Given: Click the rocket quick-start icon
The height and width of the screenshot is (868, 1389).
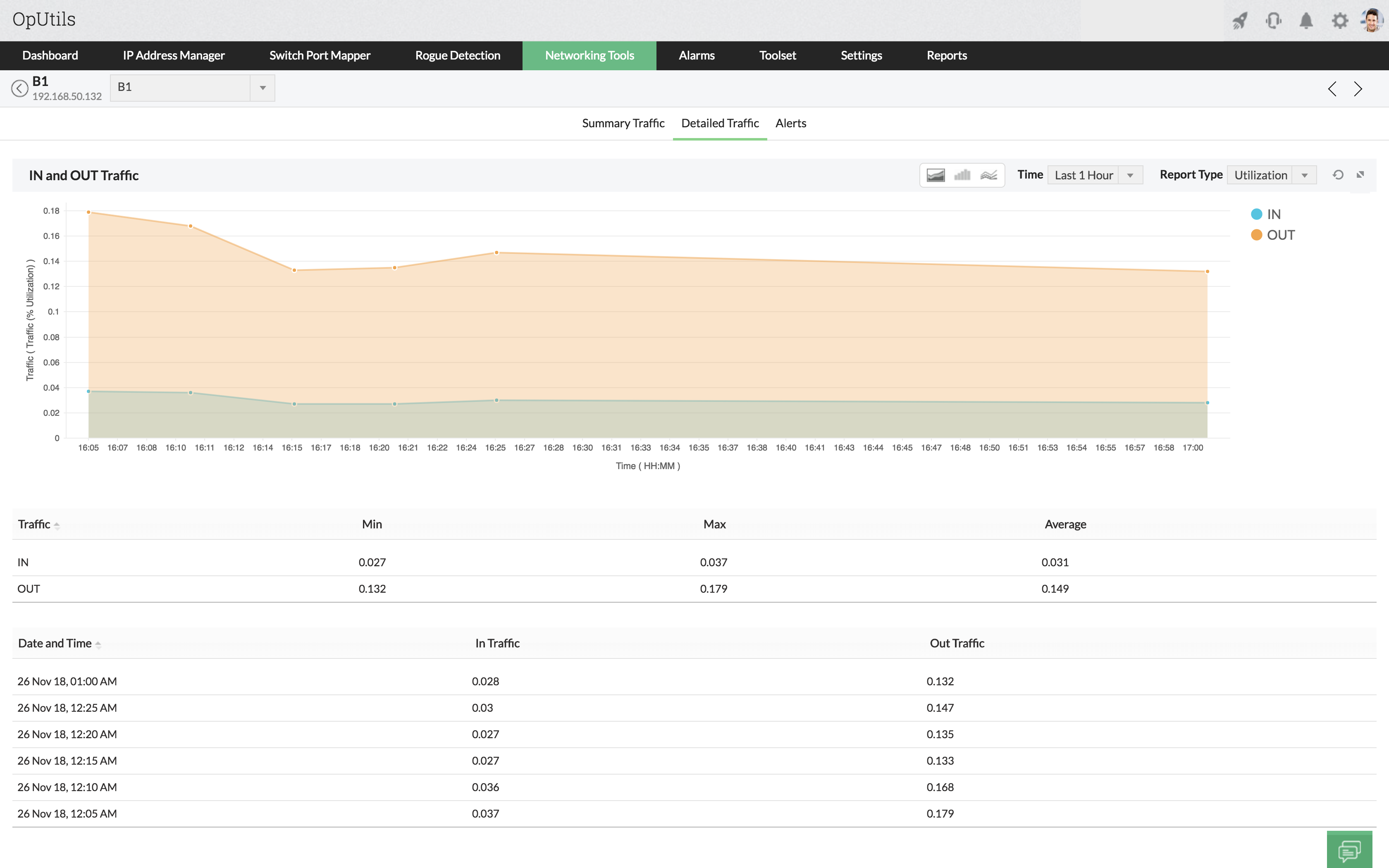Looking at the screenshot, I should click(1240, 21).
